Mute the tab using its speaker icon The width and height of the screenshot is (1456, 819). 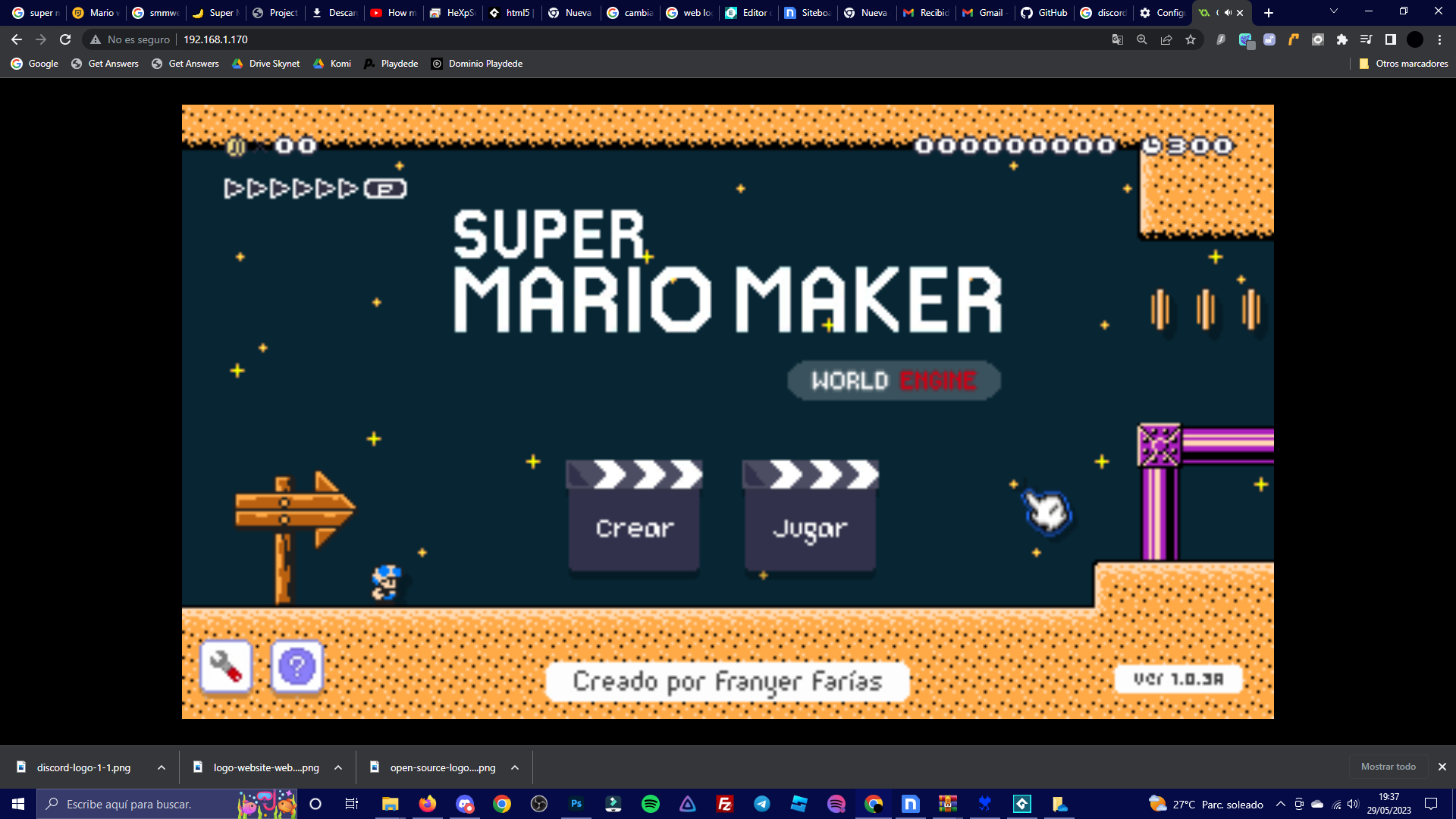point(1228,13)
